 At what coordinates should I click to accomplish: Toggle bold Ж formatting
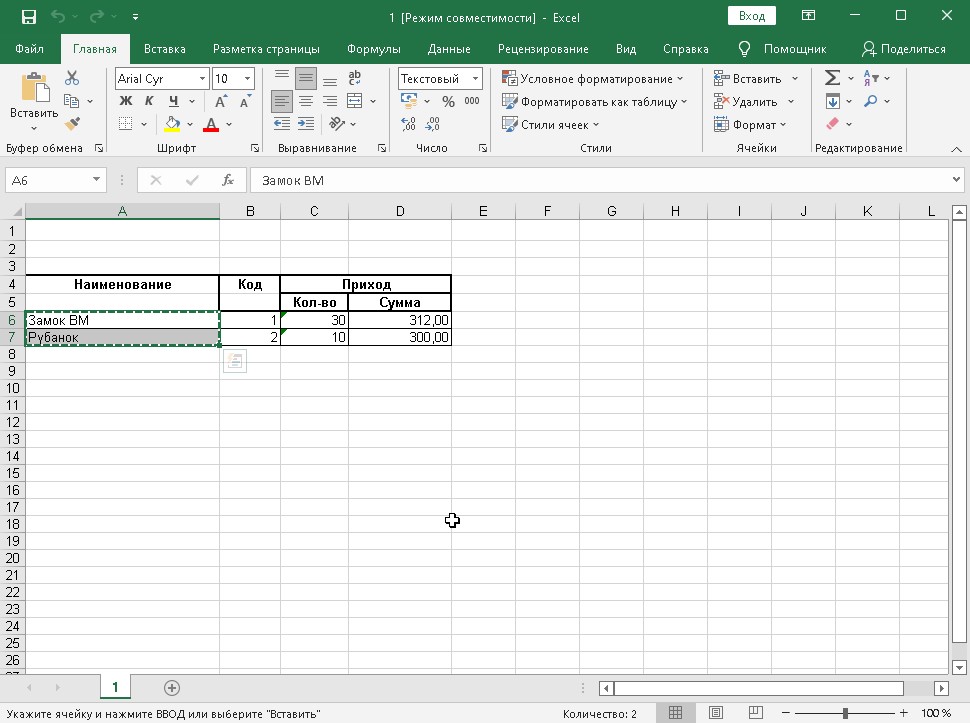[x=126, y=102]
